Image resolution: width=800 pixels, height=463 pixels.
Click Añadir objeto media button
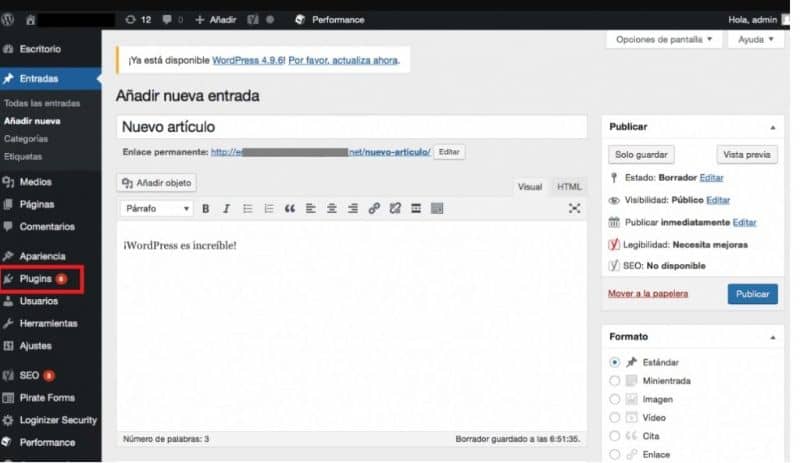click(x=157, y=183)
